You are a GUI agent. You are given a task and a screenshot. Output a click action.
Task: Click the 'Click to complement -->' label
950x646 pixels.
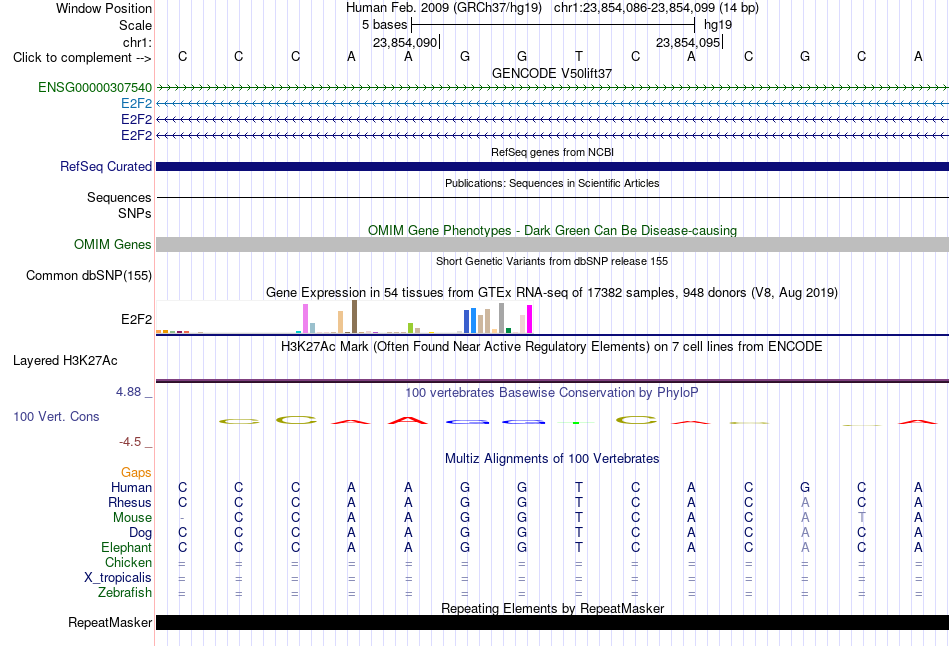(x=82, y=58)
